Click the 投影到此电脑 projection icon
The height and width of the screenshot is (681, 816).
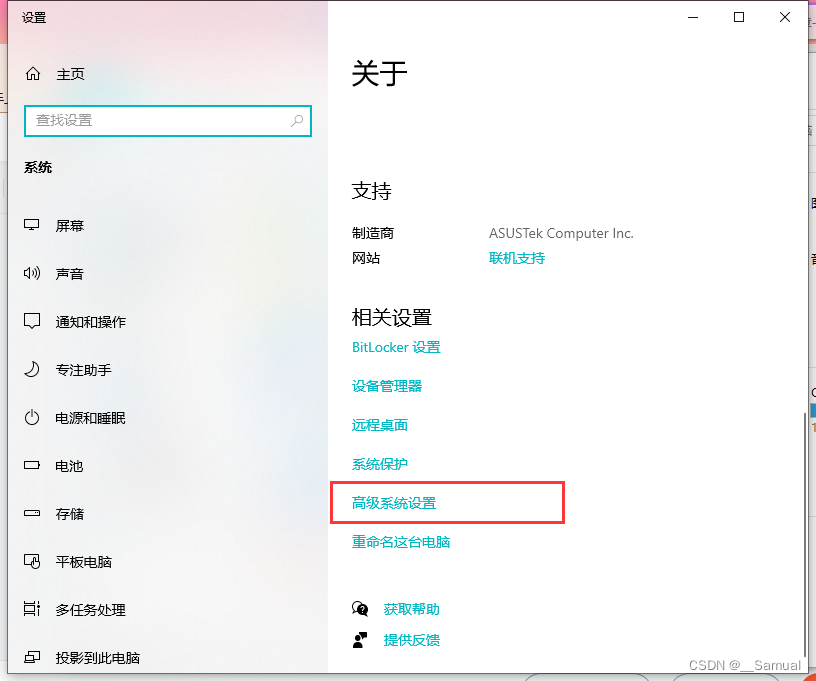coord(32,657)
